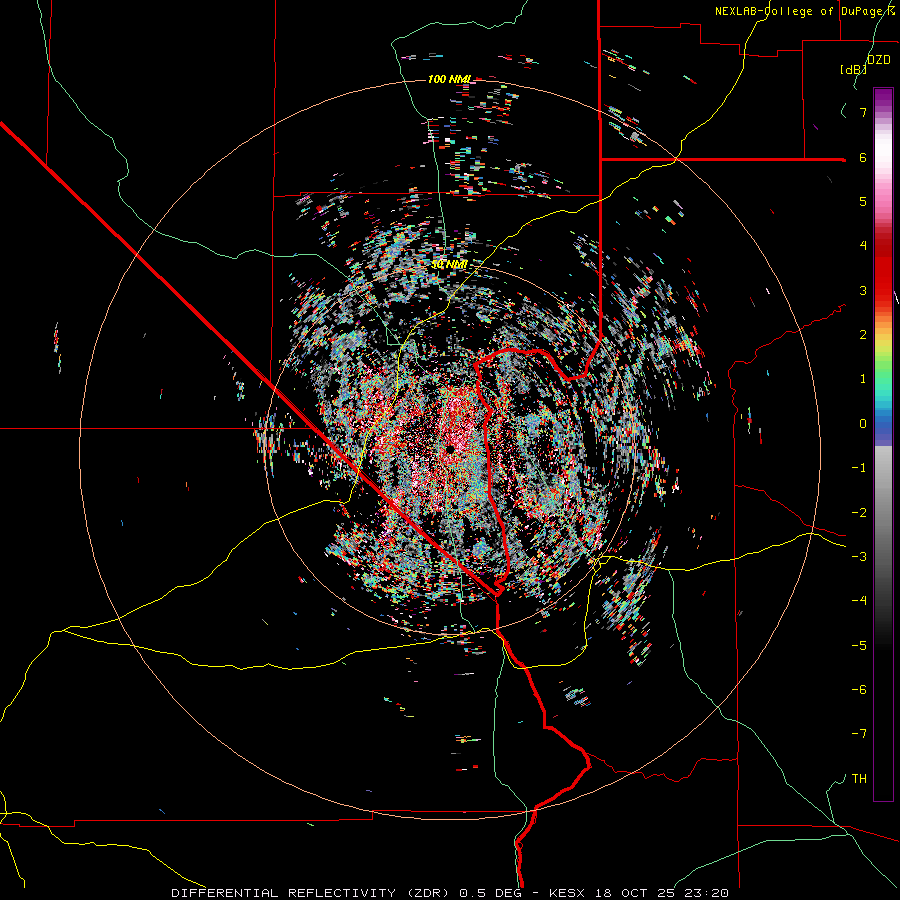
Task: Click the 4 value on the dB scale
Action: point(863,246)
